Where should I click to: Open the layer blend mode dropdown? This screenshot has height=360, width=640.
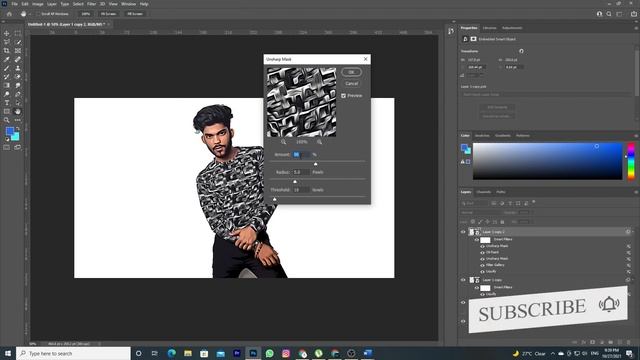(x=480, y=213)
